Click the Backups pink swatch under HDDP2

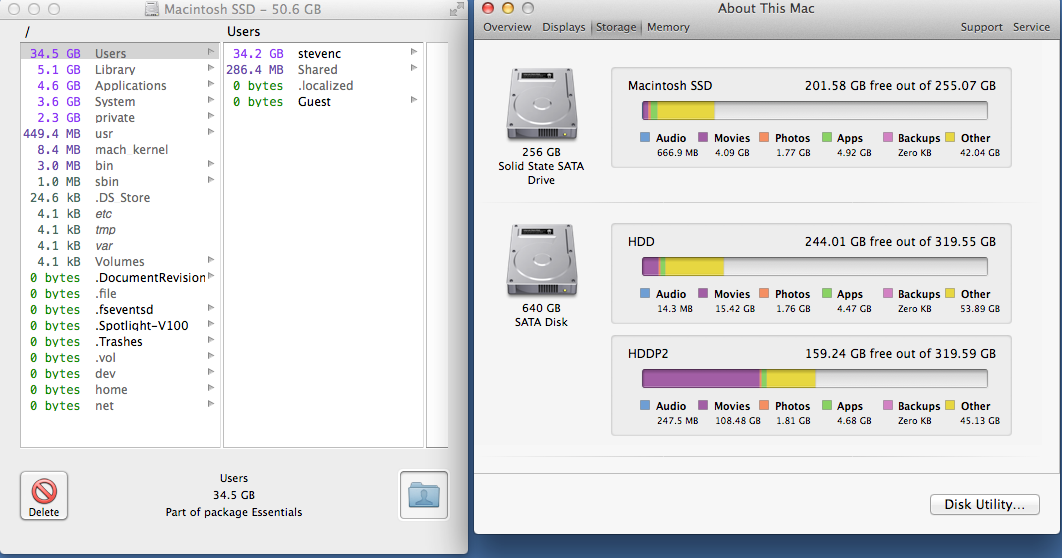(888, 406)
